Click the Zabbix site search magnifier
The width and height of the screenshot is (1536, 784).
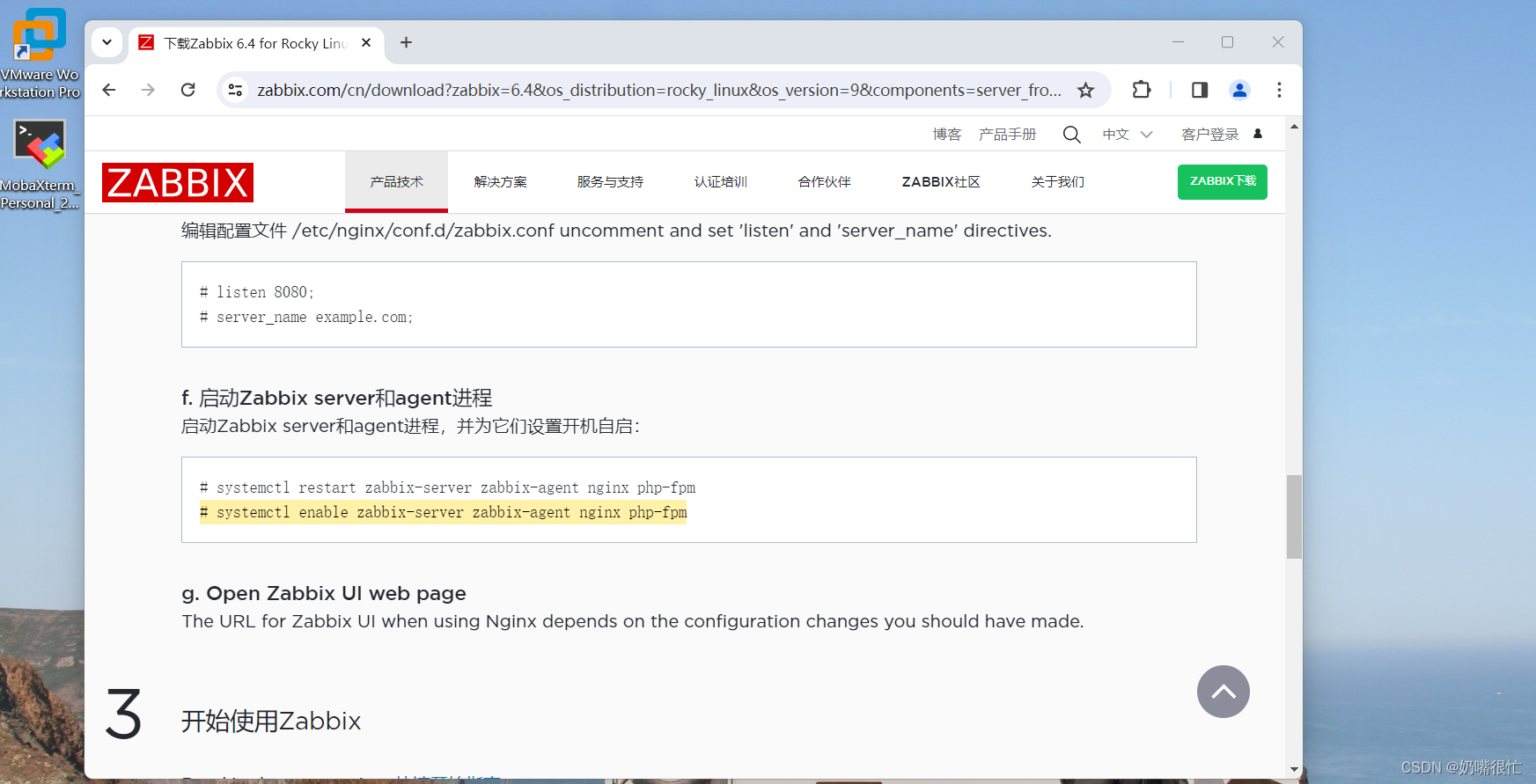(1071, 135)
